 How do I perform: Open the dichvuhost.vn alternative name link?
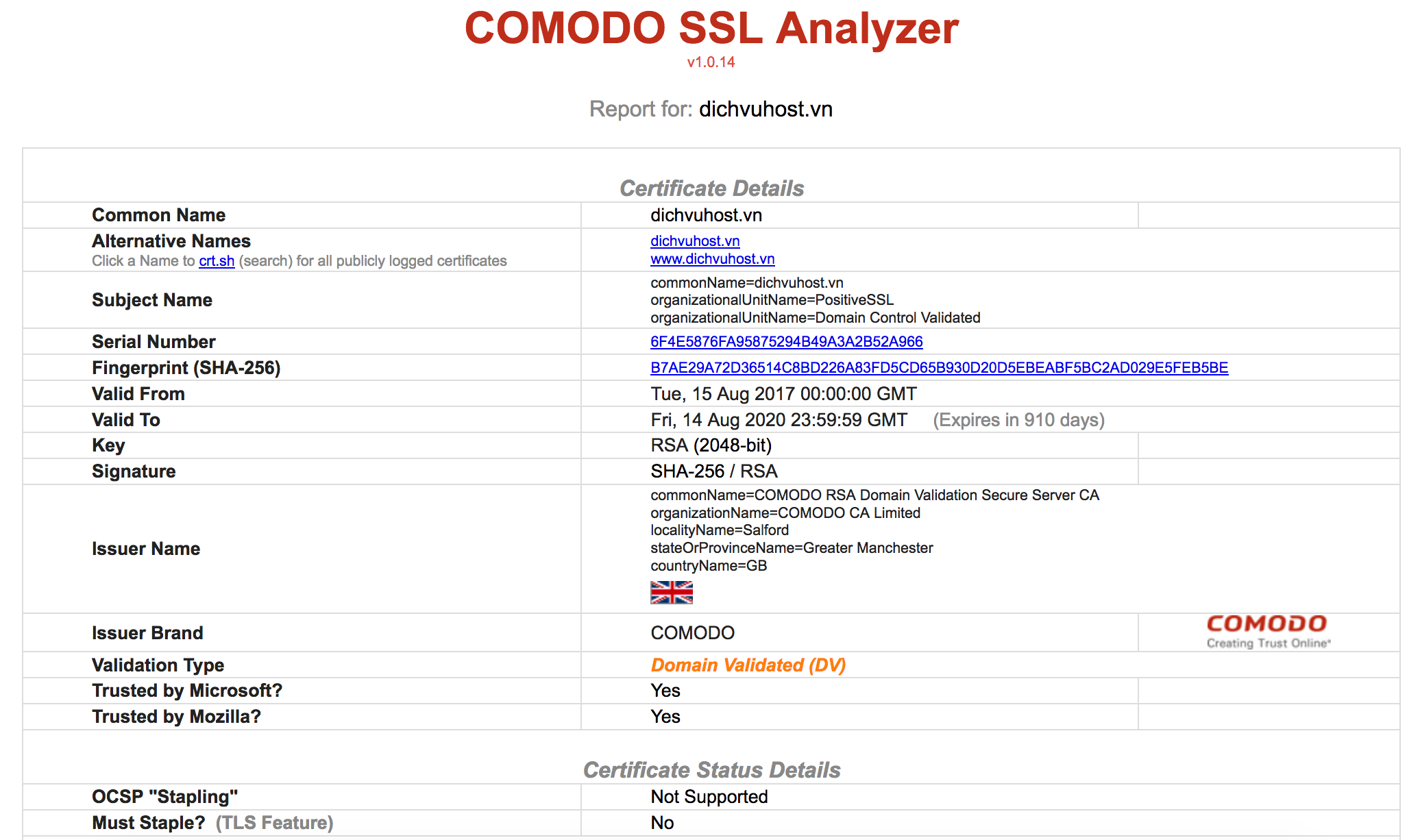point(694,241)
